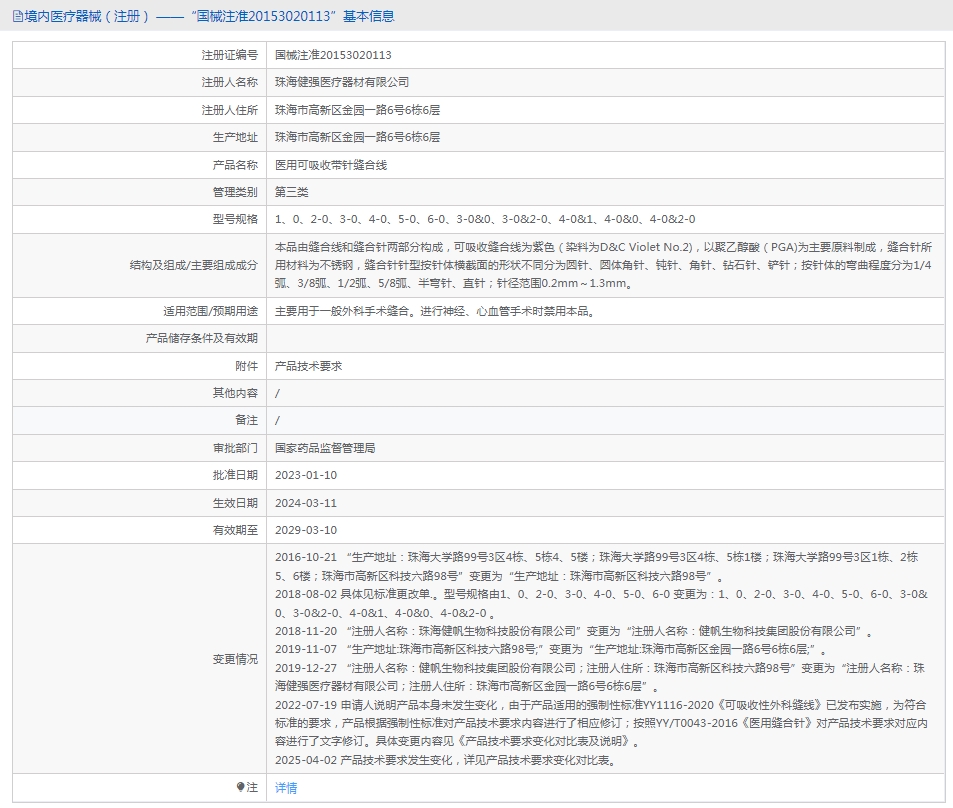Select the 2025-04-02 change record
953x808 pixels.
click(x=447, y=761)
